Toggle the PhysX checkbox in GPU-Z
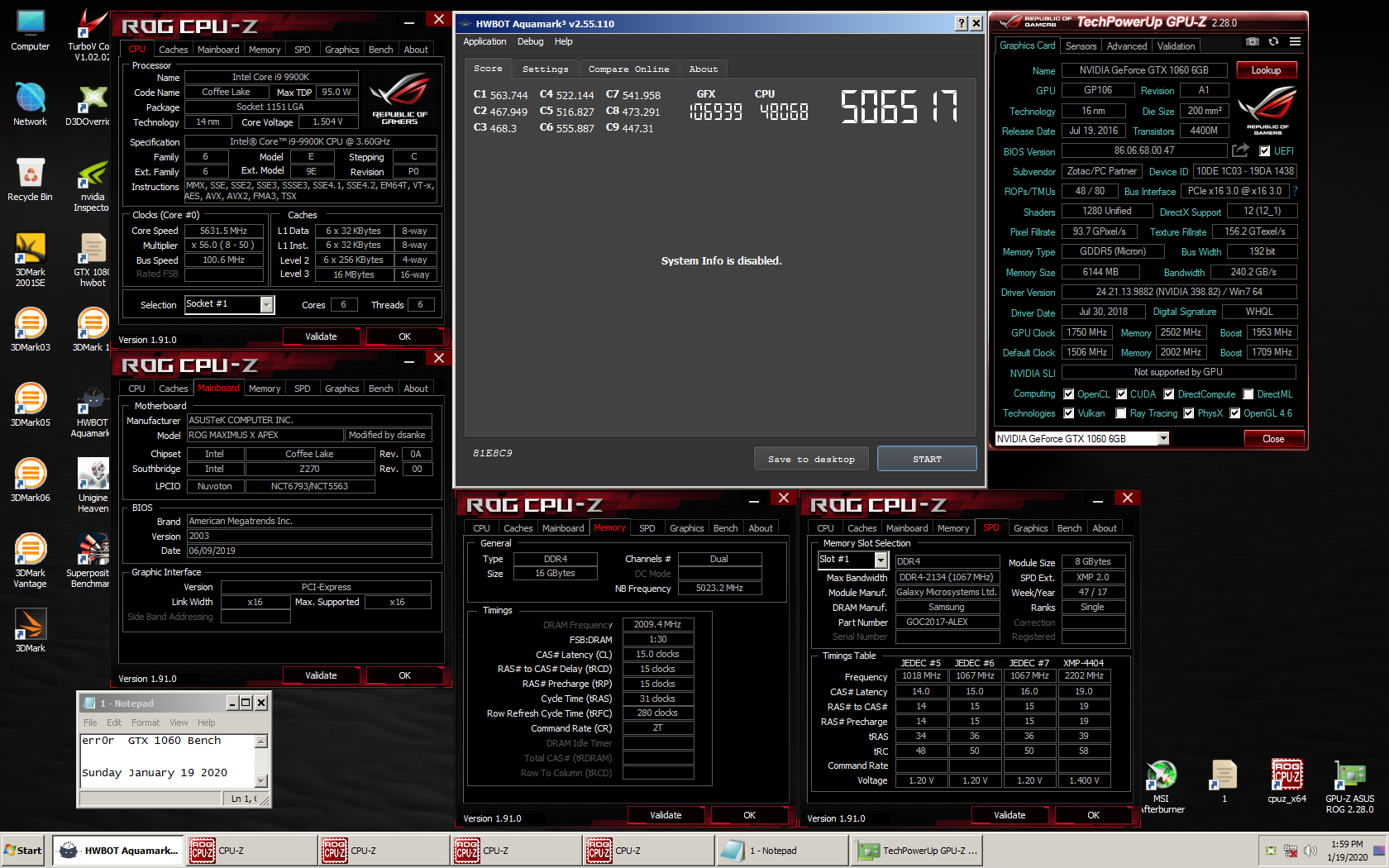 coord(1188,413)
